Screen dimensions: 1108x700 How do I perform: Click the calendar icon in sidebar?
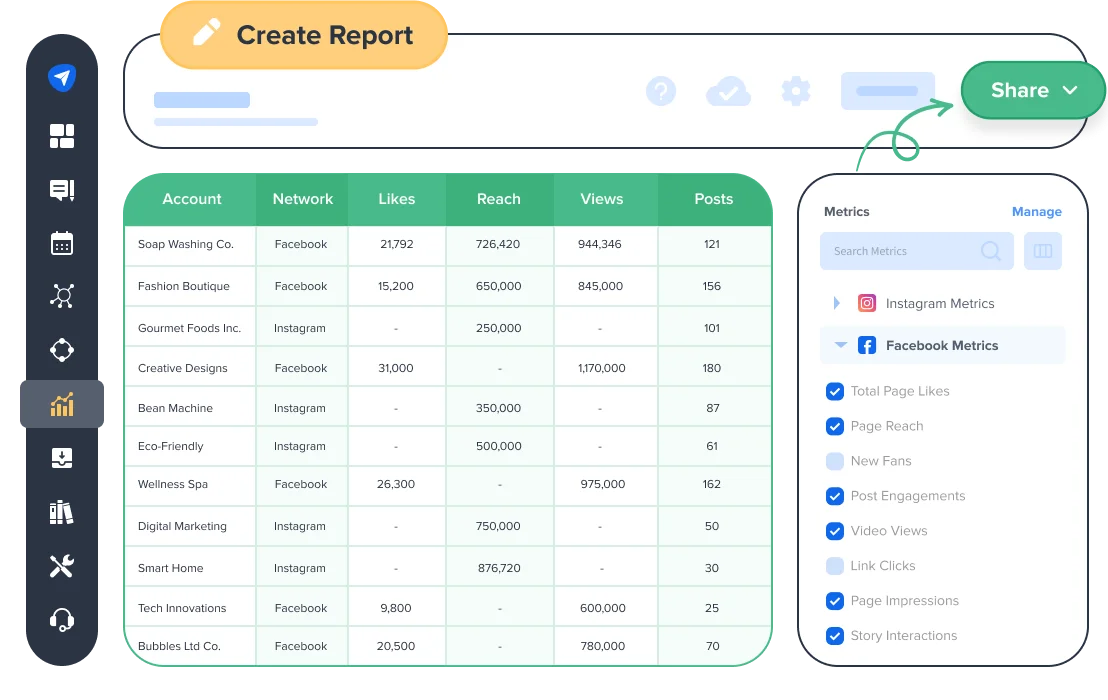[x=62, y=243]
